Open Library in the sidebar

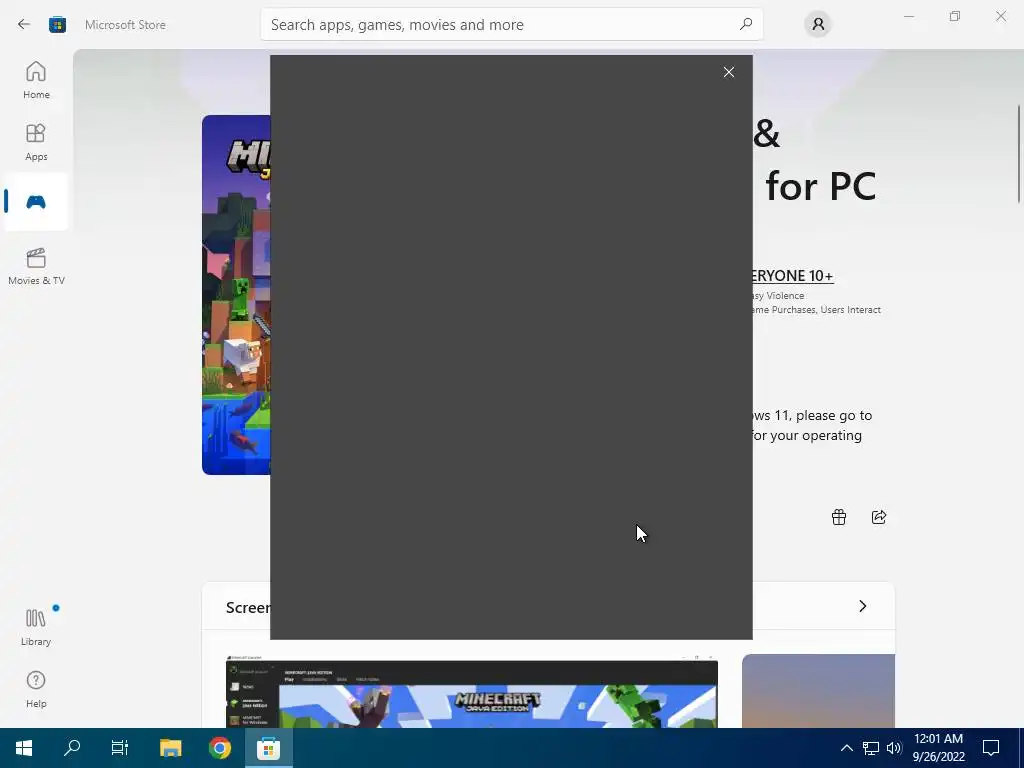[x=36, y=627]
